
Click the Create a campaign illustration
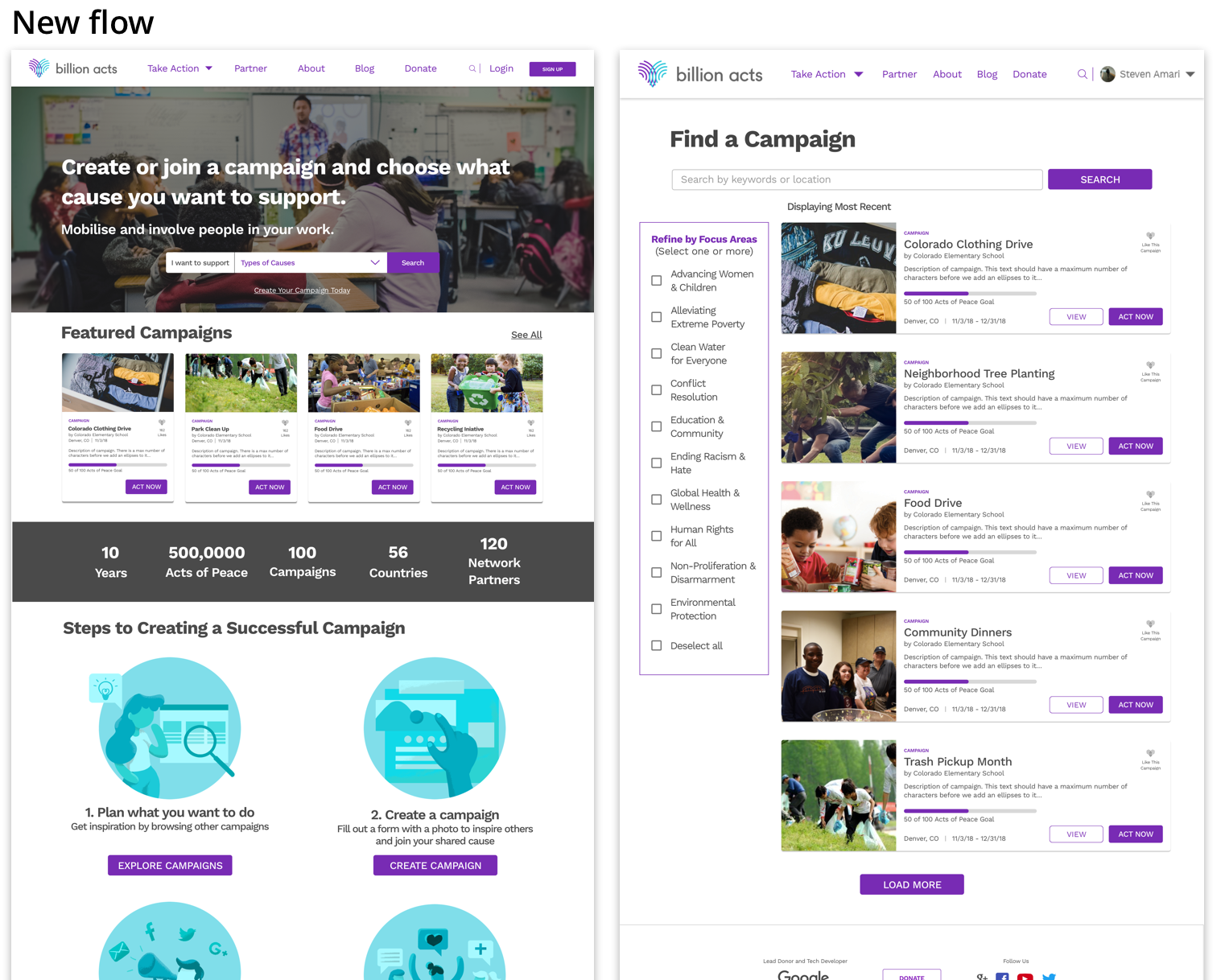435,727
